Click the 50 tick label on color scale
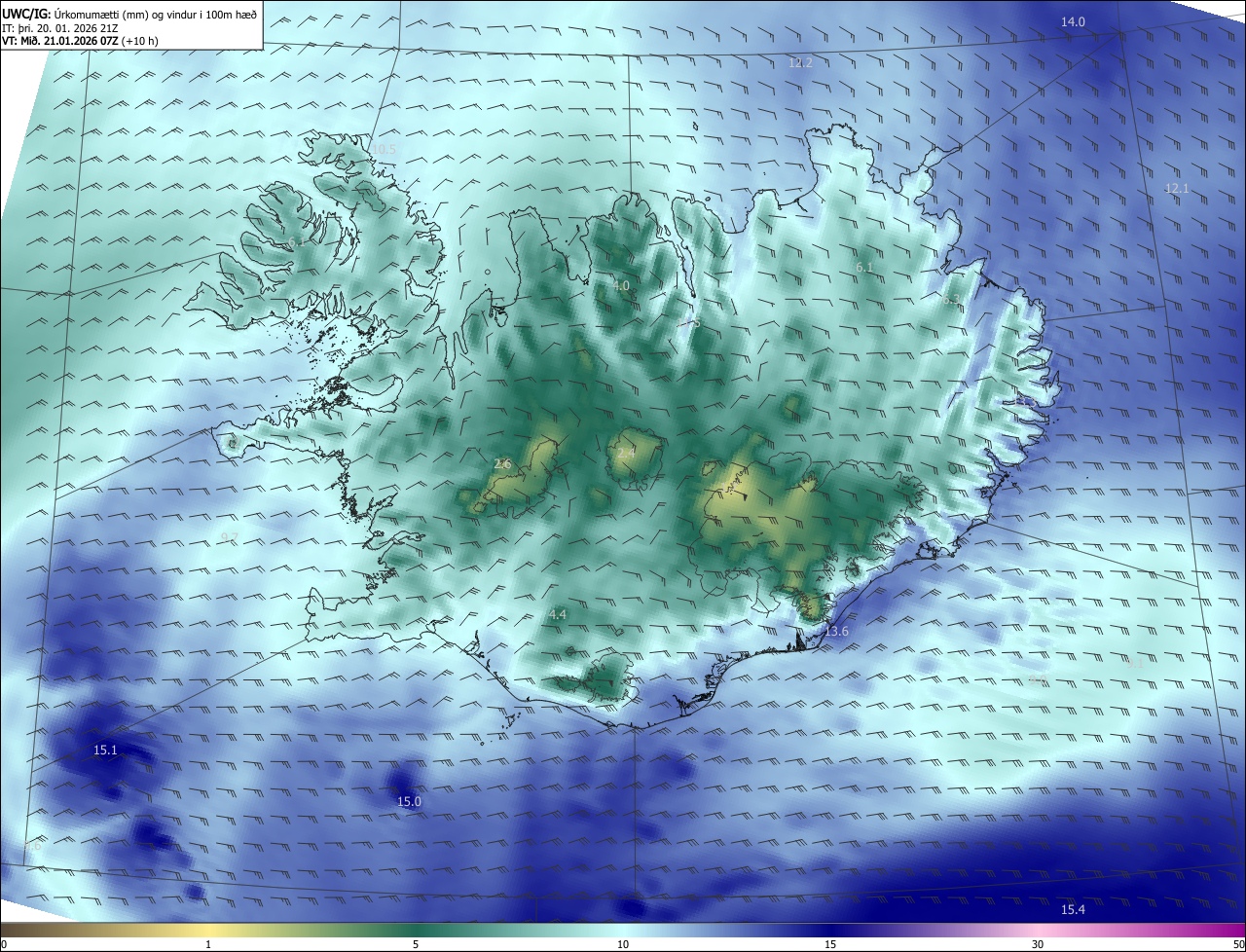The width and height of the screenshot is (1246, 952). tap(1238, 944)
